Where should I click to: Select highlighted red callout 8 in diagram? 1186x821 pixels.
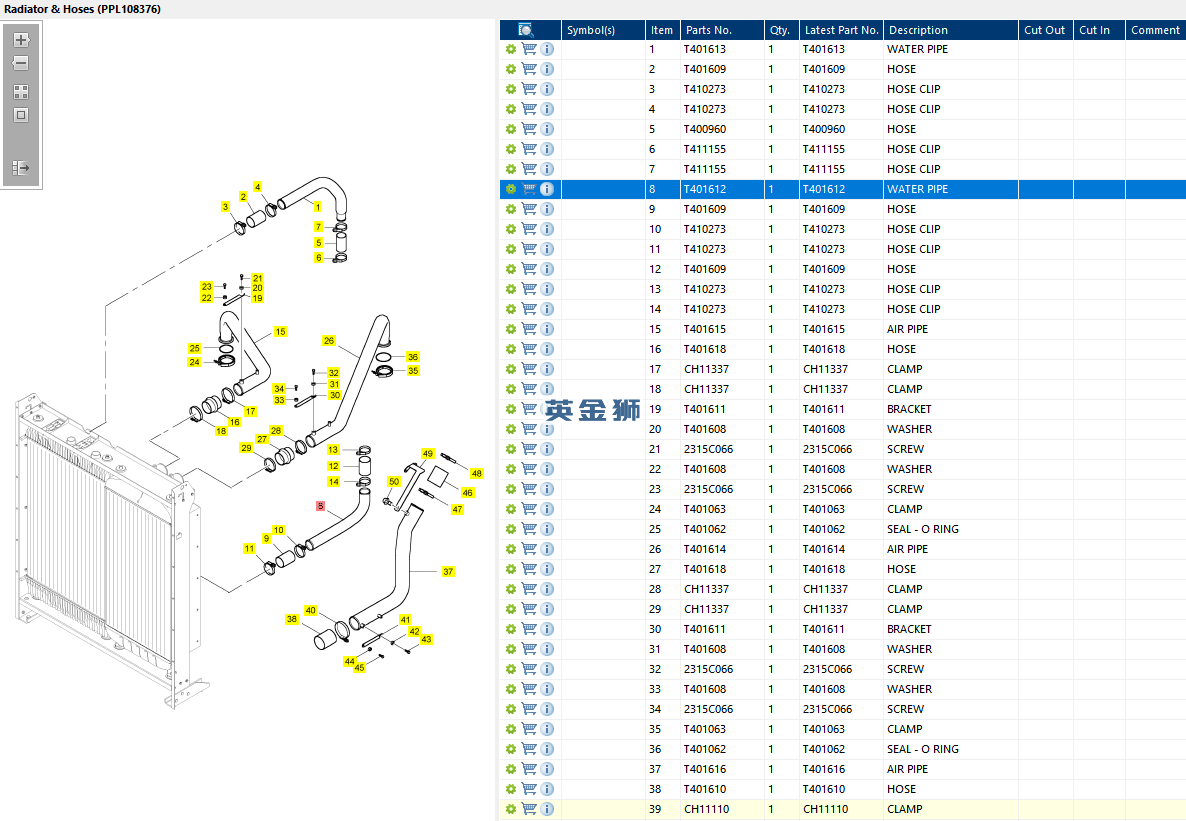pyautogui.click(x=321, y=506)
